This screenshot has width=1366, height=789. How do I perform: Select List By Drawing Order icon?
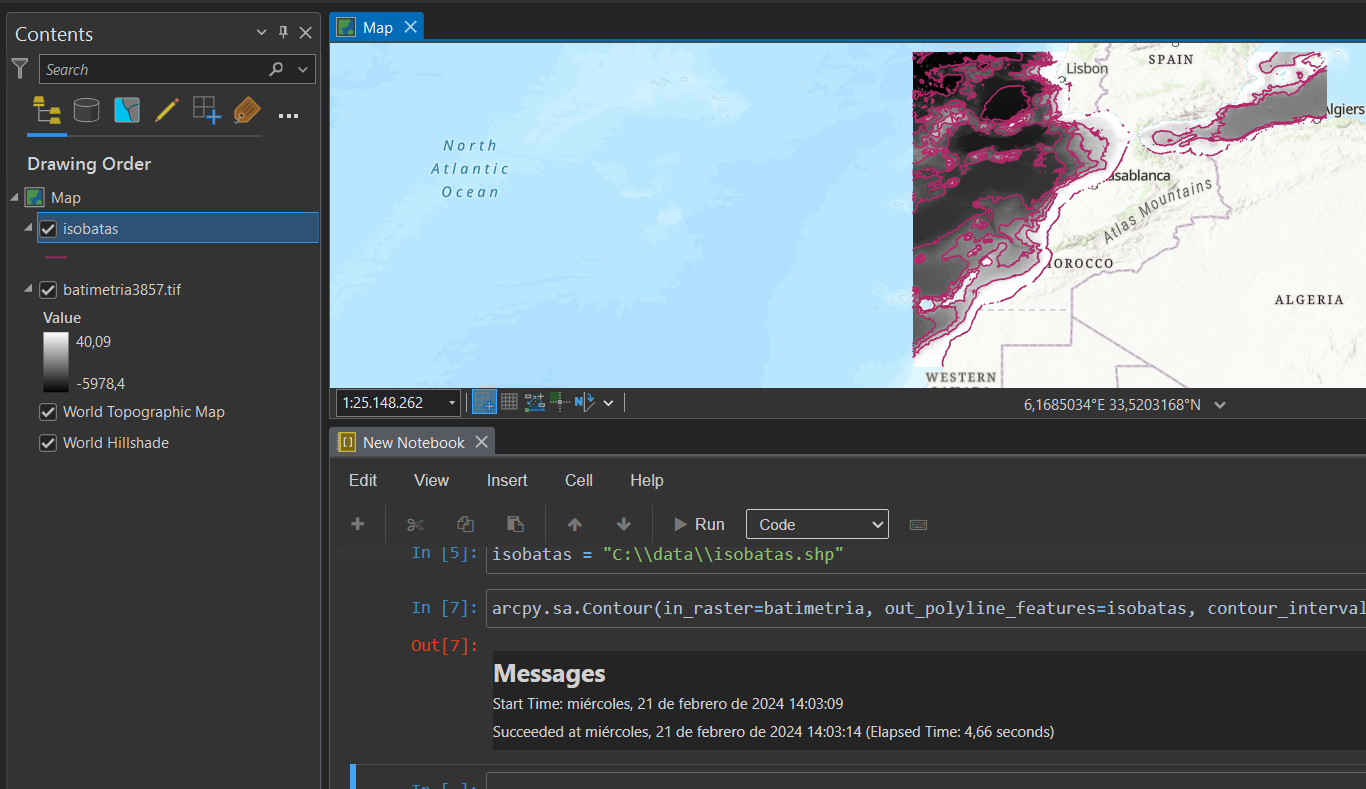46,110
